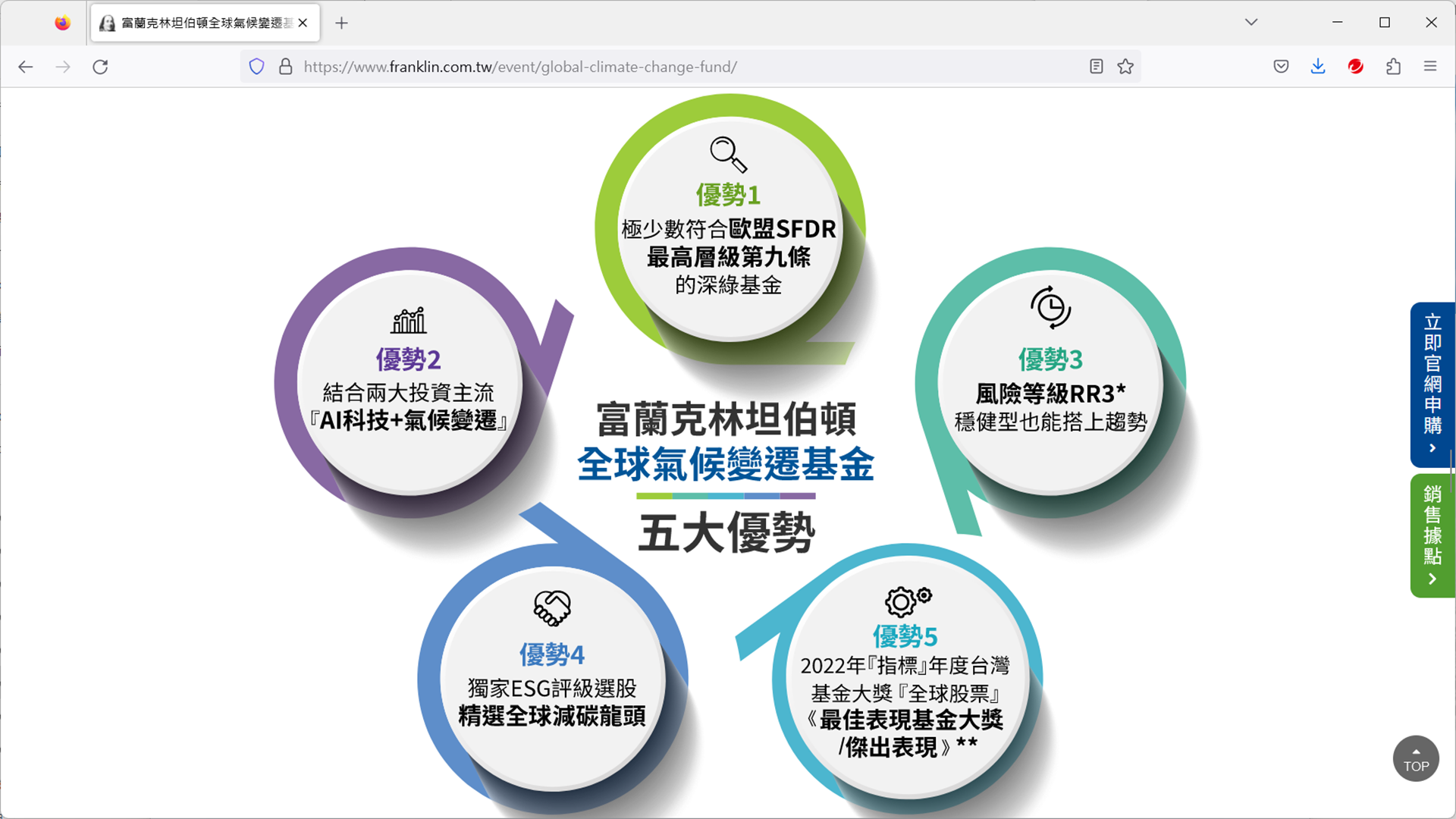Click the Firefox View icon
Image resolution: width=1456 pixels, height=819 pixels.
[62, 23]
